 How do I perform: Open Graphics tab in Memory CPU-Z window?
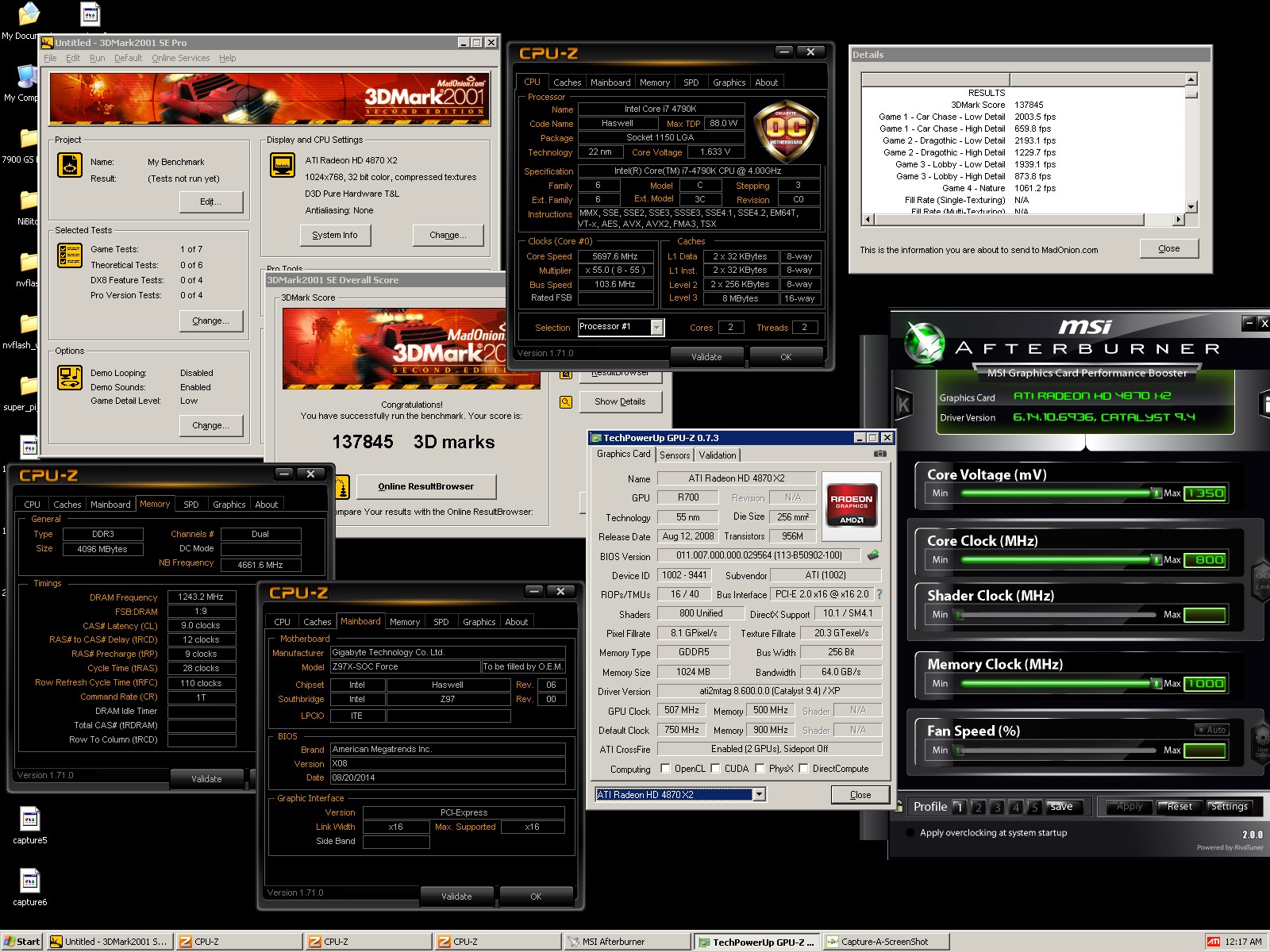[229, 505]
